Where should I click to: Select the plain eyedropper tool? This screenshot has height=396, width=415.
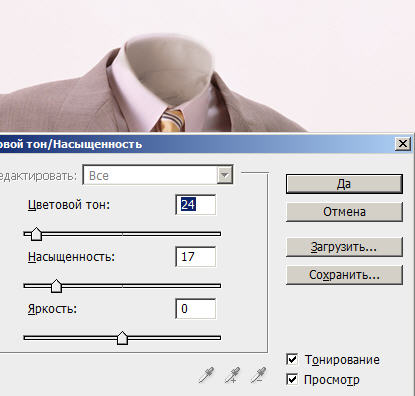(x=206, y=374)
